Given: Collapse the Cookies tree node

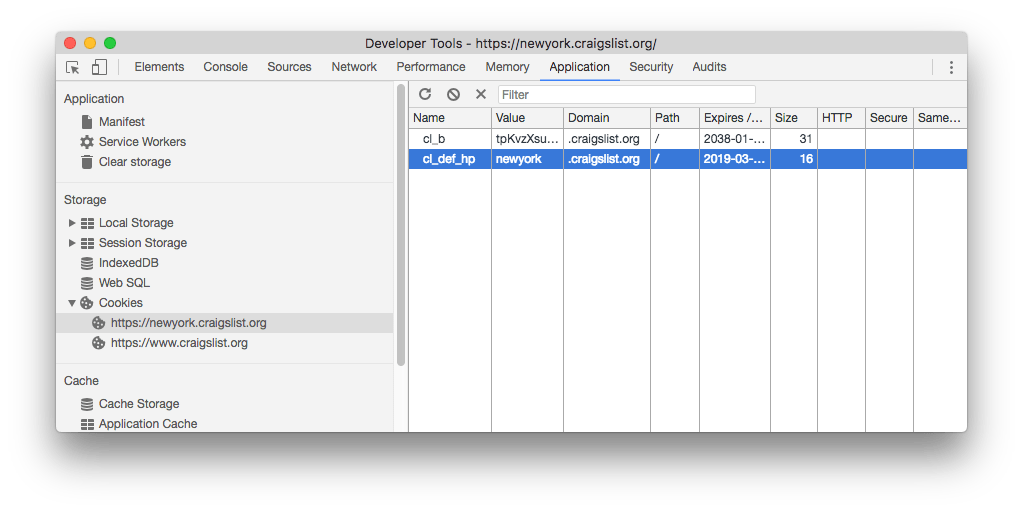Looking at the screenshot, I should 72,303.
